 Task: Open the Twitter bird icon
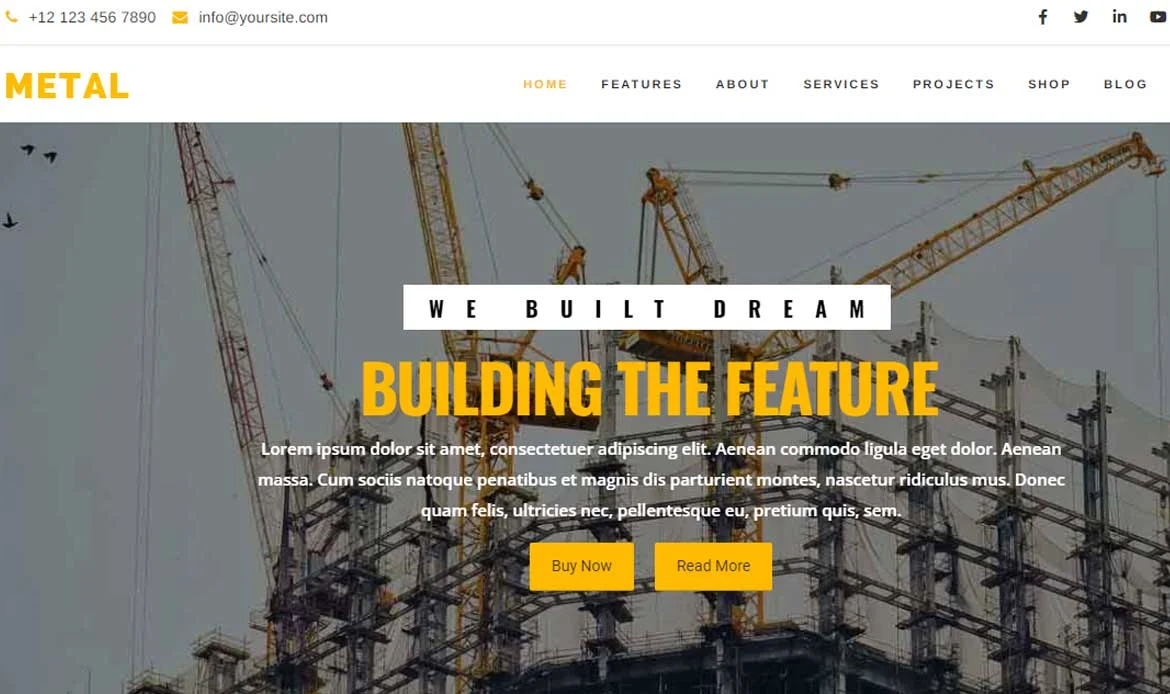pyautogui.click(x=1080, y=16)
